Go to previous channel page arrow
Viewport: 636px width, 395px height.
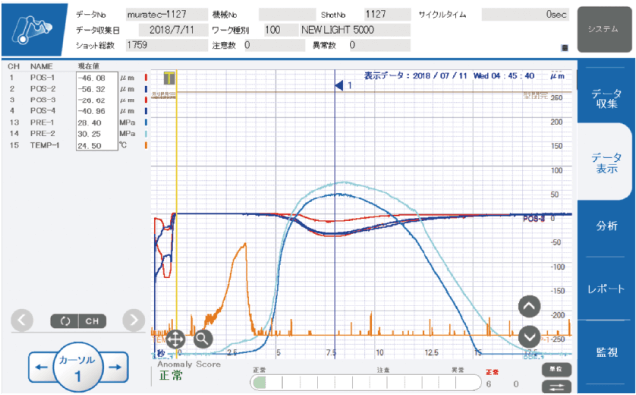(x=22, y=320)
